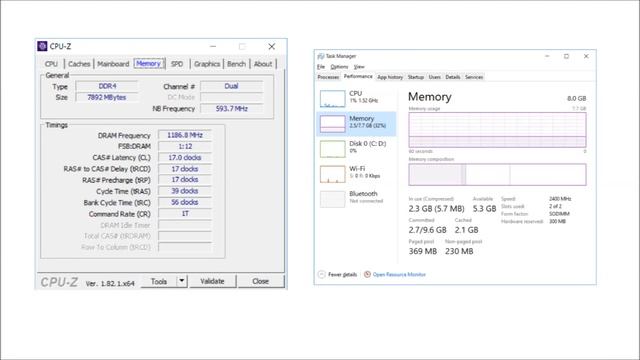Screen dimensions: 640x360
Task: Open the Bench tab in CPU-Z
Action: pyautogui.click(x=236, y=64)
